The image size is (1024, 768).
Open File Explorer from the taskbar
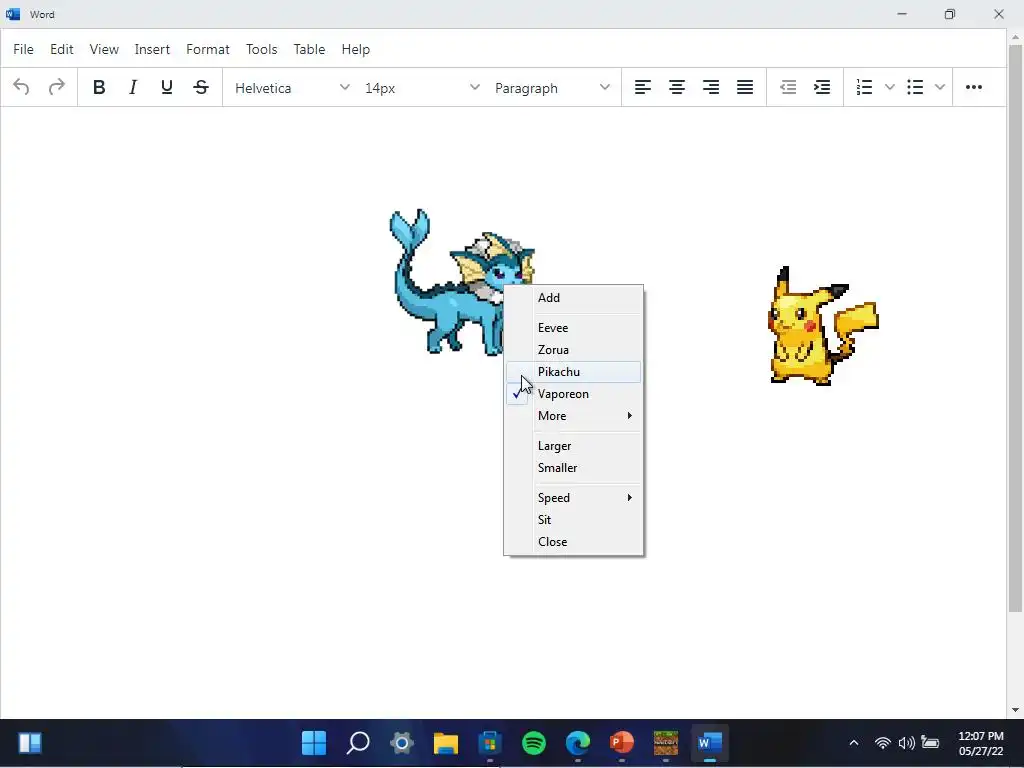point(445,743)
